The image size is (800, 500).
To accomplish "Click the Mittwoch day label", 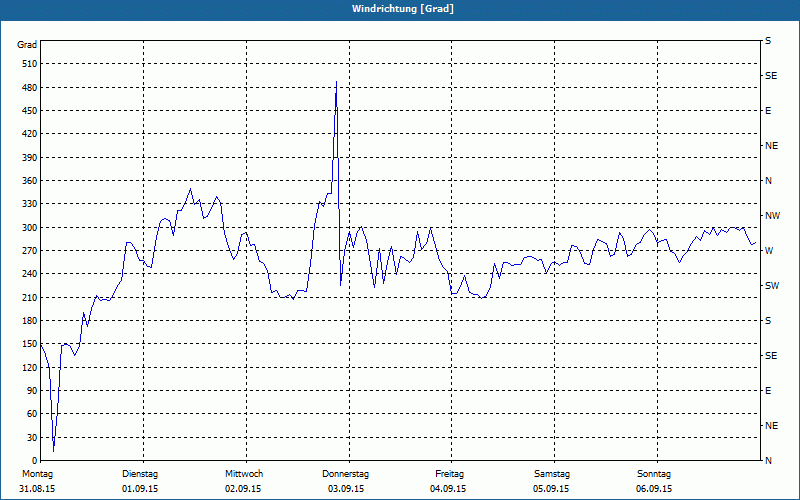I will [244, 474].
